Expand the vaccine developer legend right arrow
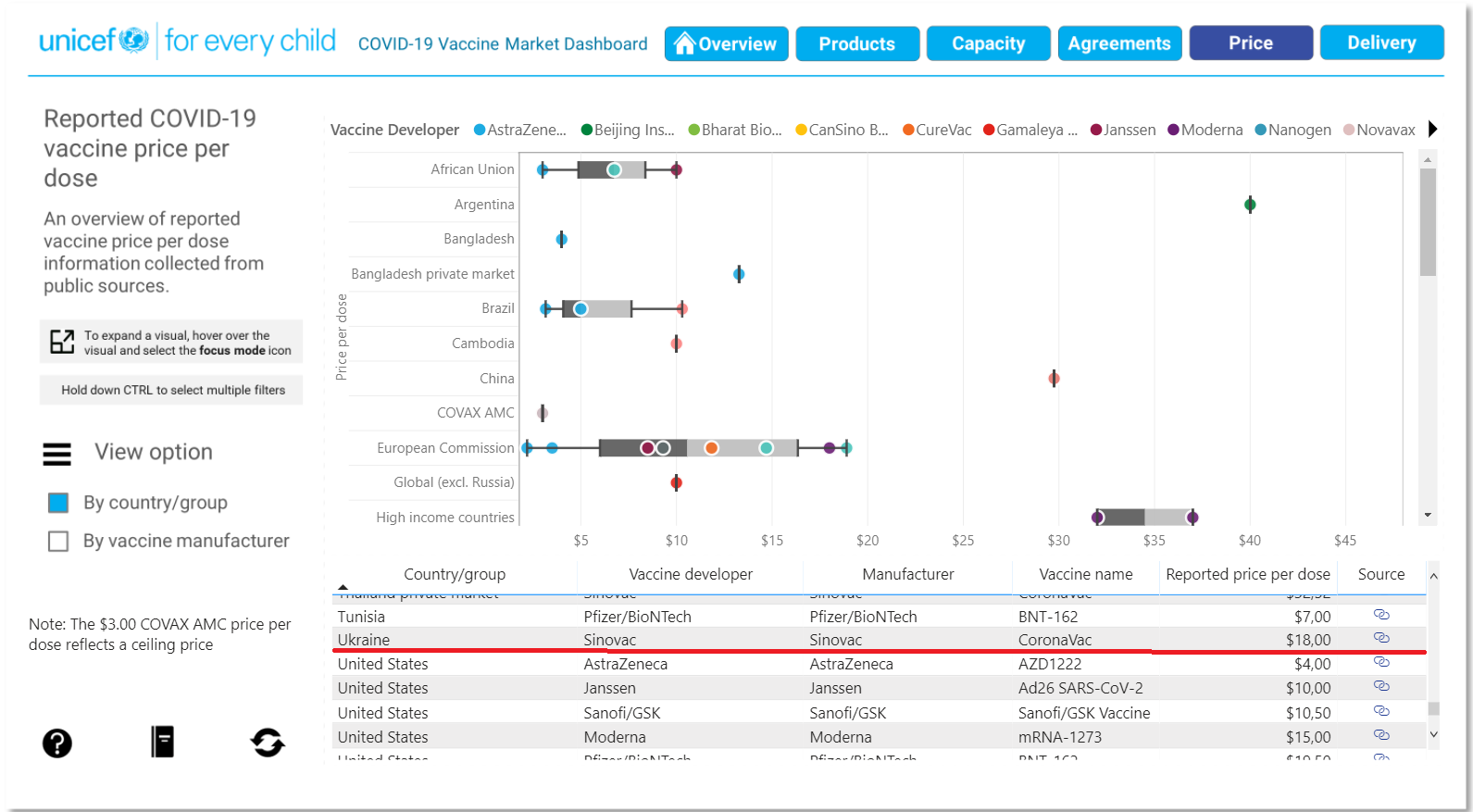The image size is (1473, 812). (1432, 130)
